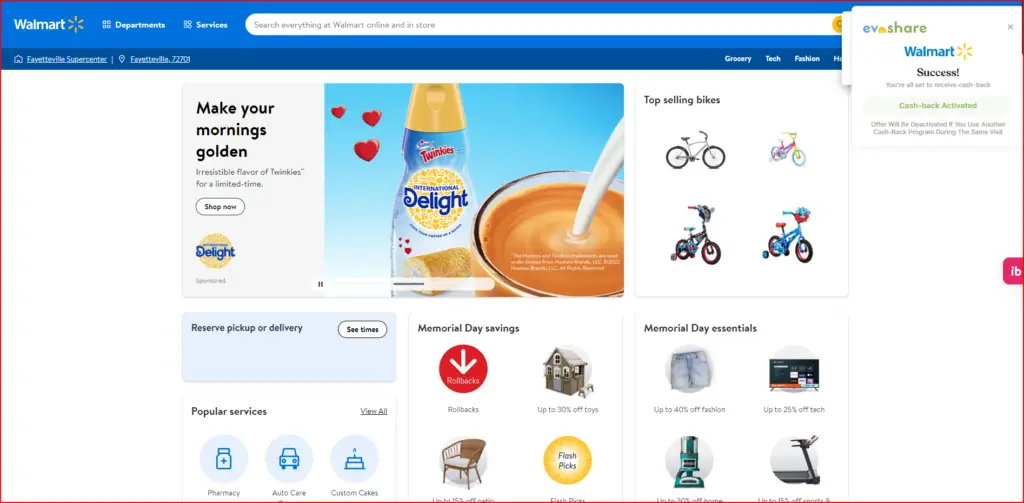
Task: Click Up to 25% off tech
Action: click(794, 410)
